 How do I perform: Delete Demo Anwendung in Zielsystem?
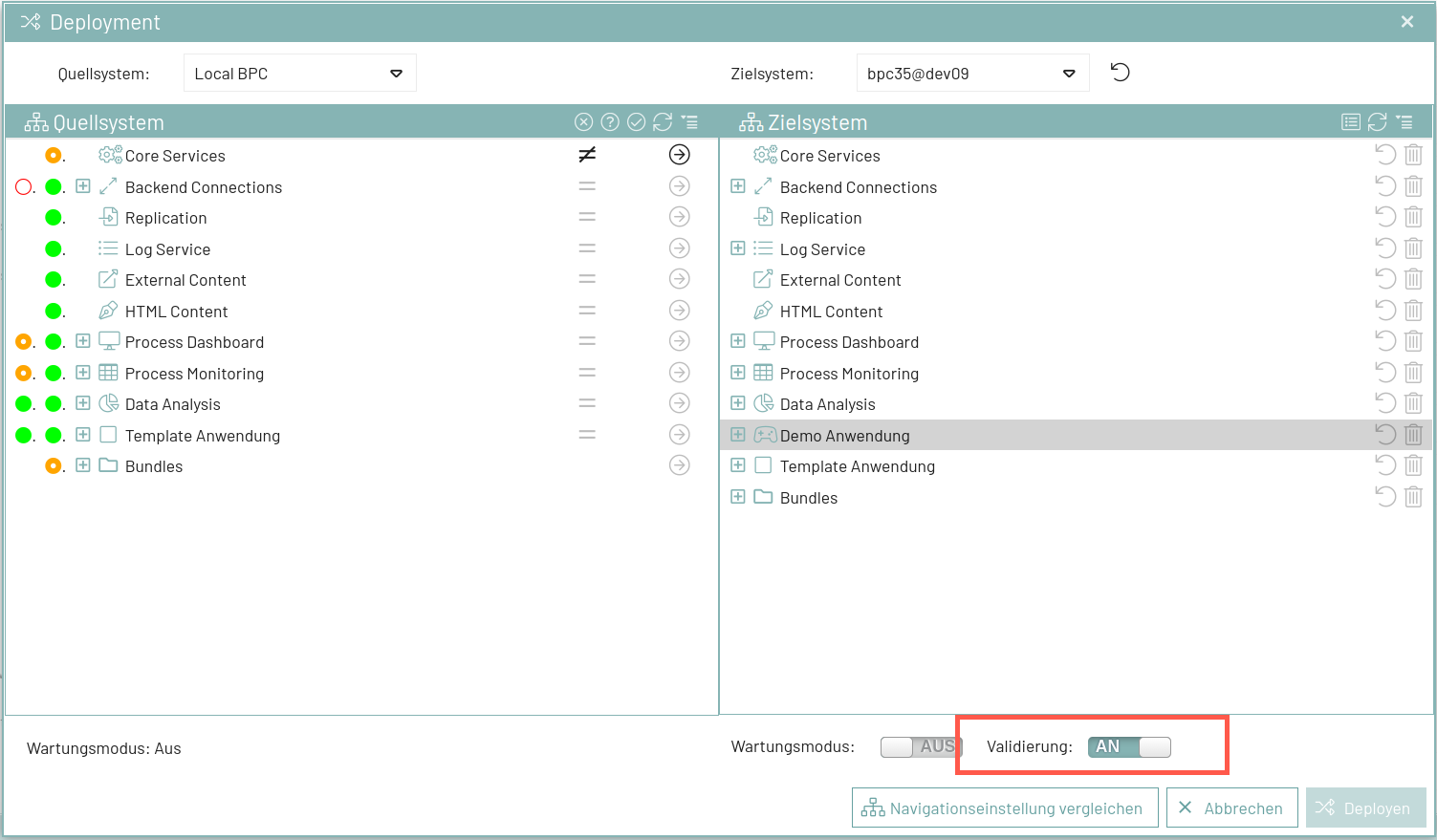(1413, 435)
